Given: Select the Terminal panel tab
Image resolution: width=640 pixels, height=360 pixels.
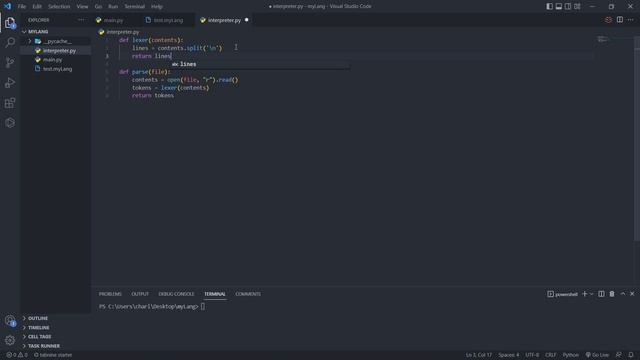Looking at the screenshot, I should coord(215,294).
